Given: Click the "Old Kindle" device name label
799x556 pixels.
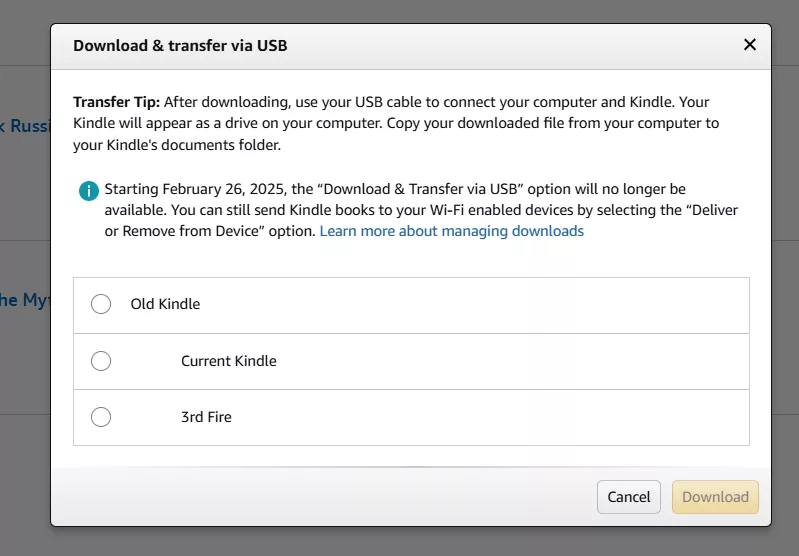Looking at the screenshot, I should coord(165,304).
